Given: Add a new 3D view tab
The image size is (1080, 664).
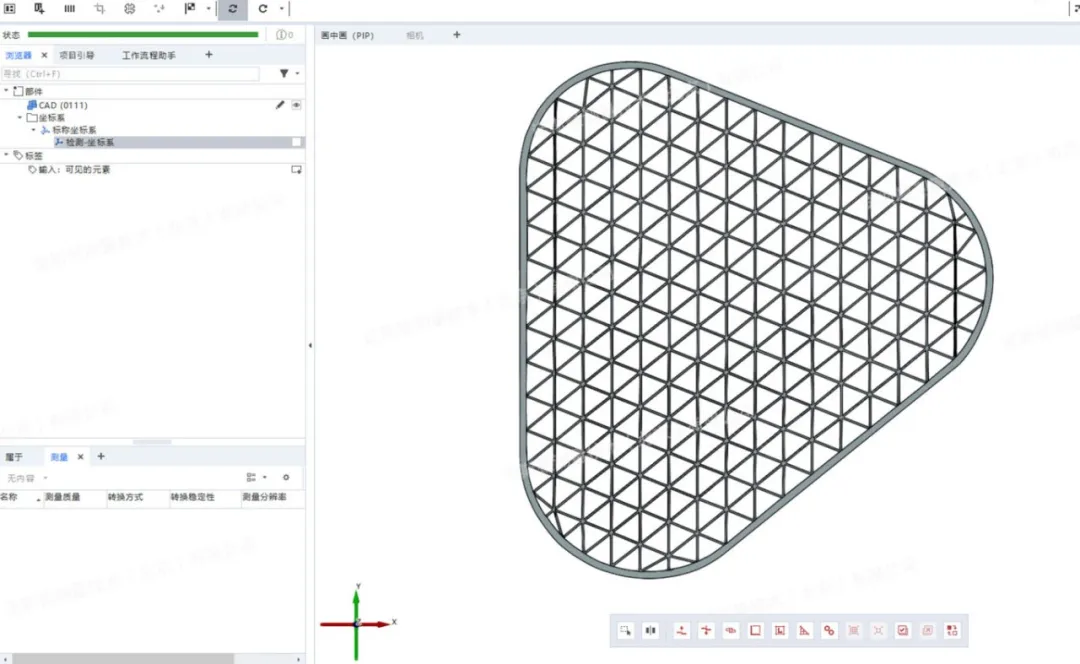Looking at the screenshot, I should pyautogui.click(x=457, y=34).
